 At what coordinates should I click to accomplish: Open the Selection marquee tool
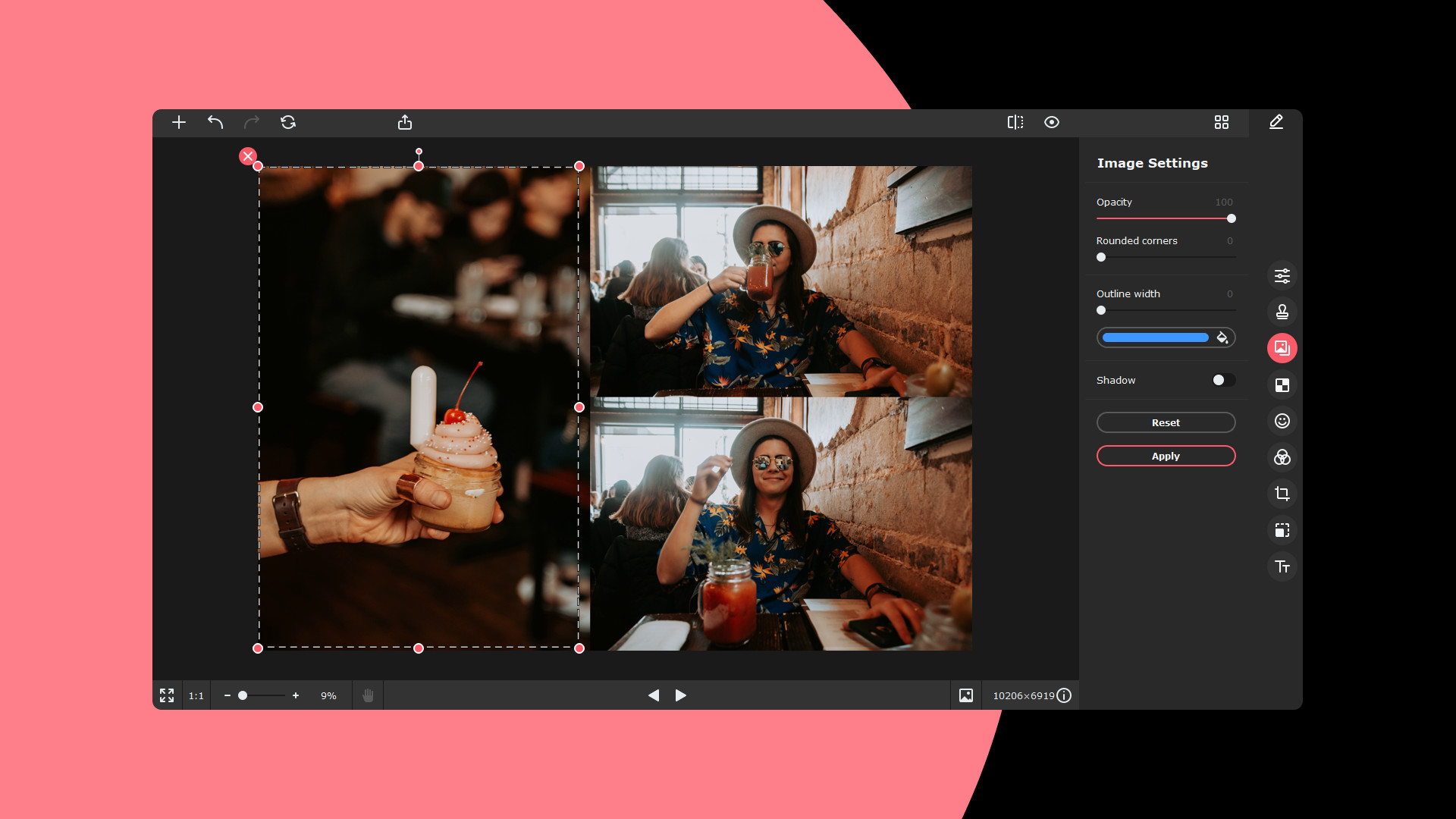[1282, 530]
